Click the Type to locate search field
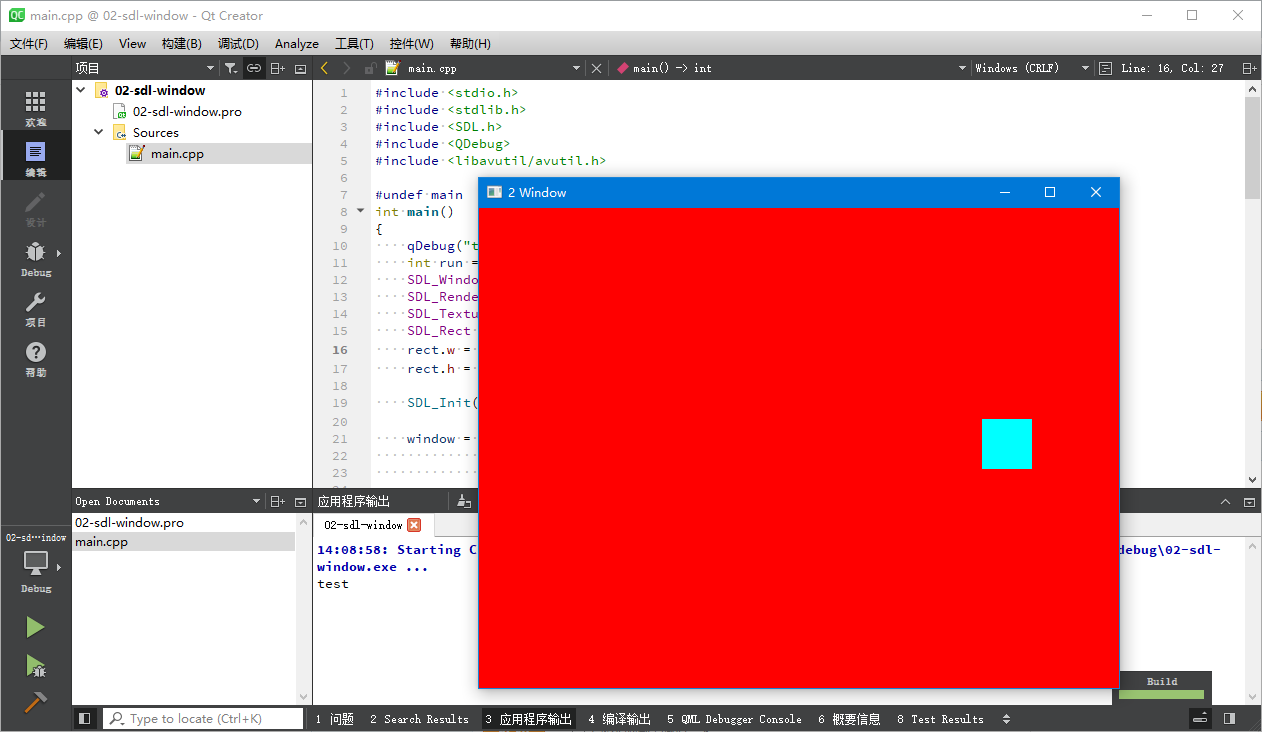 click(203, 719)
